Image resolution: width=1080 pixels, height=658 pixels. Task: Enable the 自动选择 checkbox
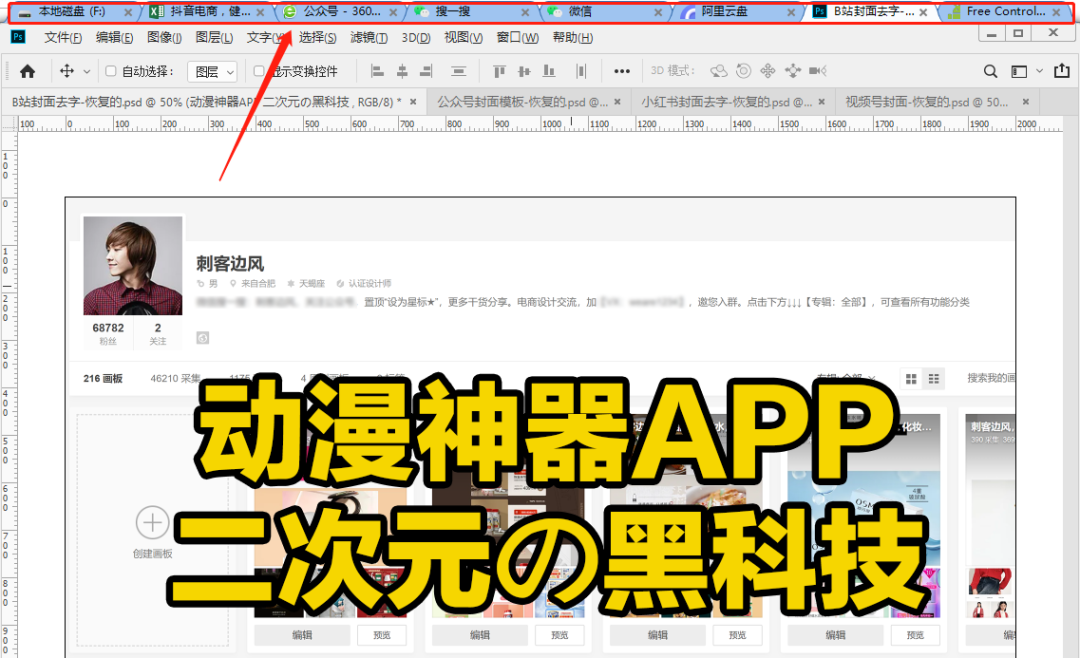(x=110, y=71)
